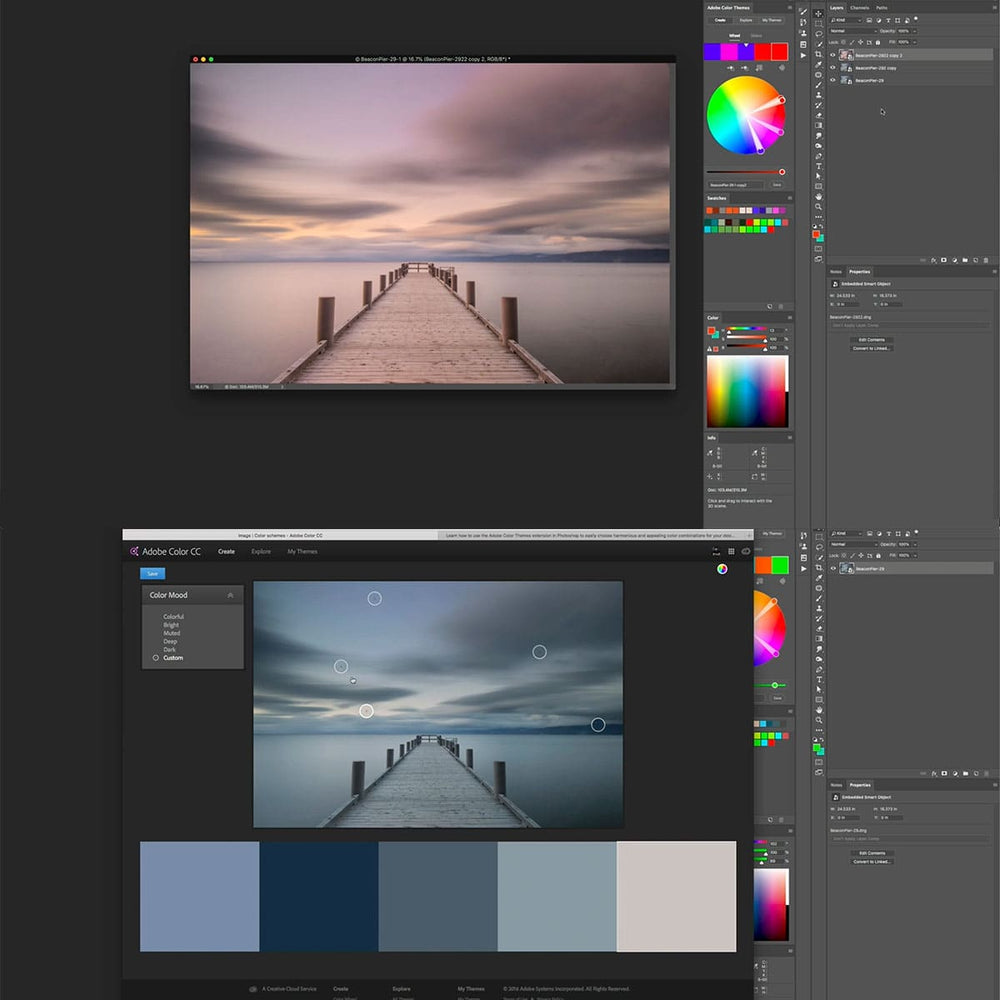Select the Move tool in the toolbar
The width and height of the screenshot is (1000, 1000).
click(x=818, y=14)
